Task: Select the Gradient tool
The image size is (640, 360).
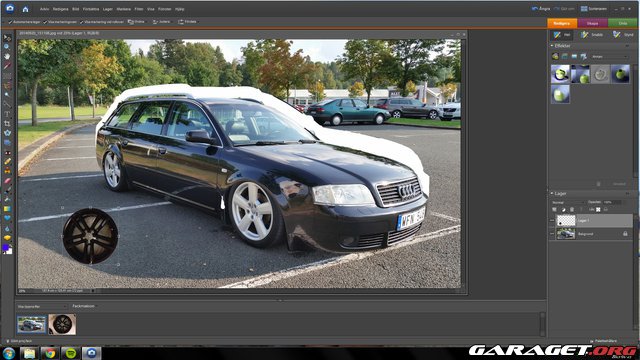Action: point(7,209)
